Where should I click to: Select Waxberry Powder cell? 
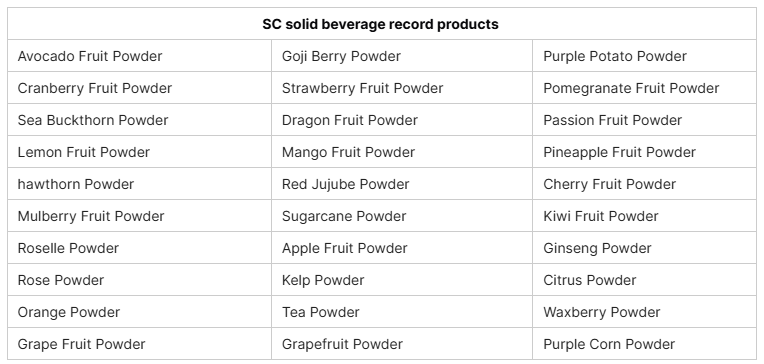click(x=644, y=312)
